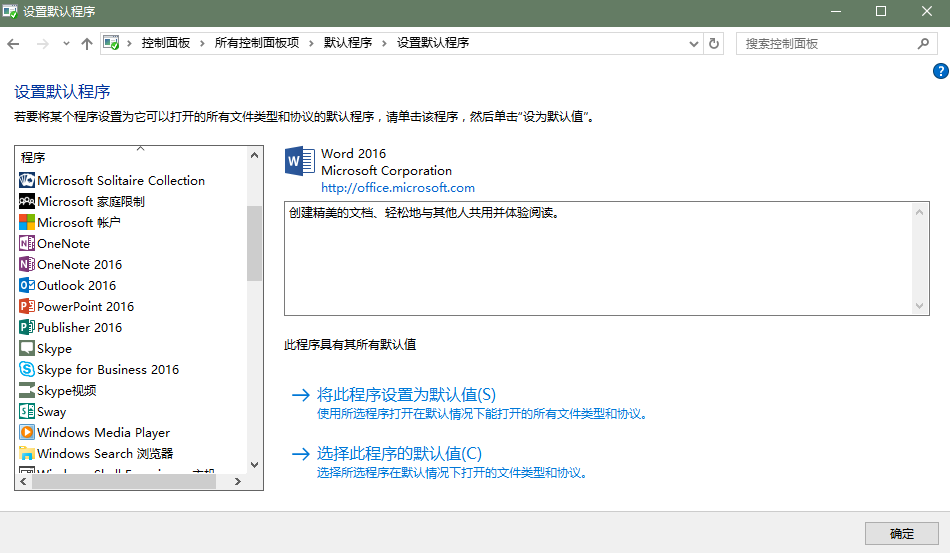The width and height of the screenshot is (950, 553).
Task: Expand the chevron after 控制面板 breadcrumb
Action: click(202, 43)
